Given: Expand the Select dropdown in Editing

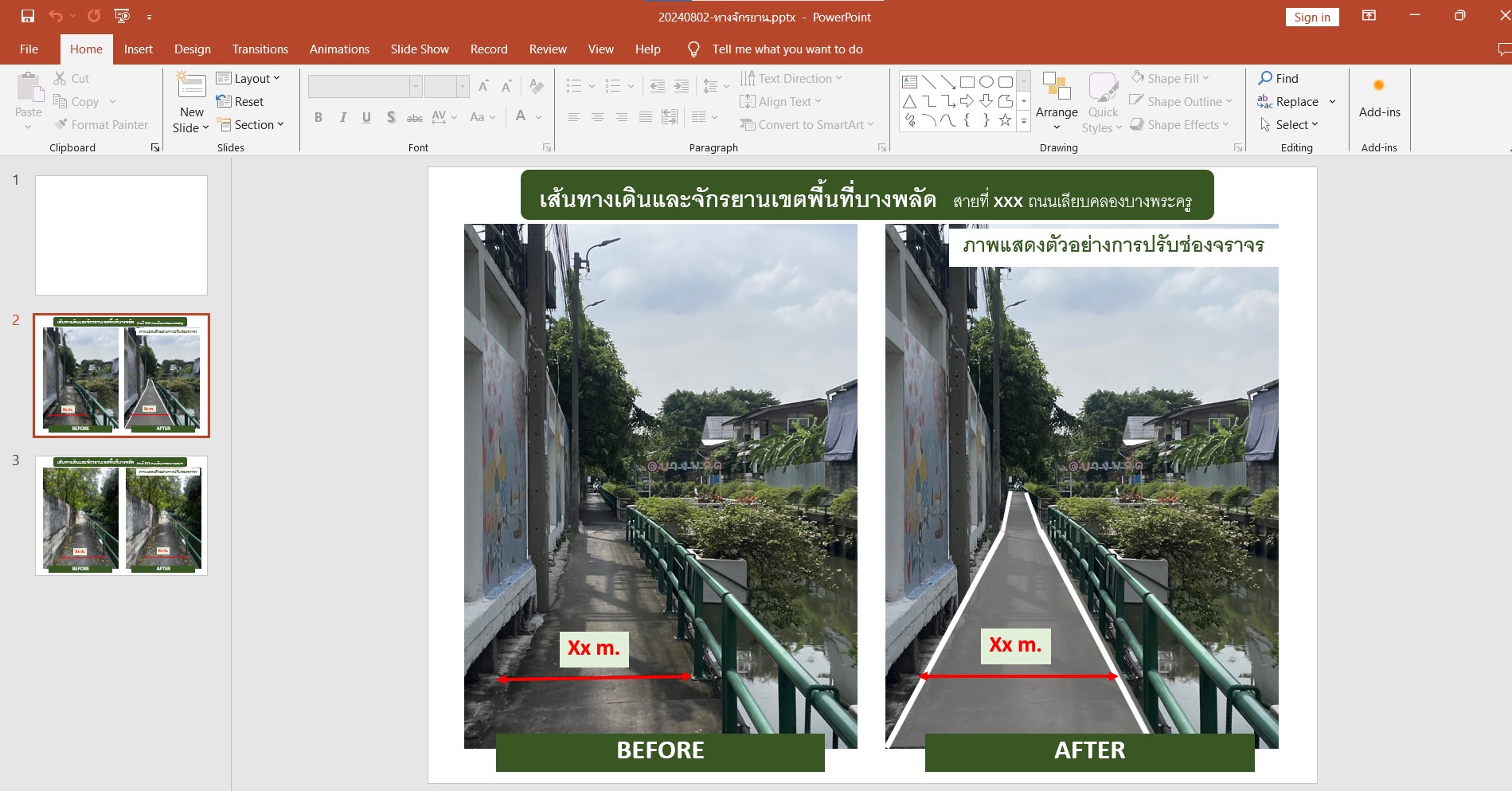Looking at the screenshot, I should [x=1290, y=125].
